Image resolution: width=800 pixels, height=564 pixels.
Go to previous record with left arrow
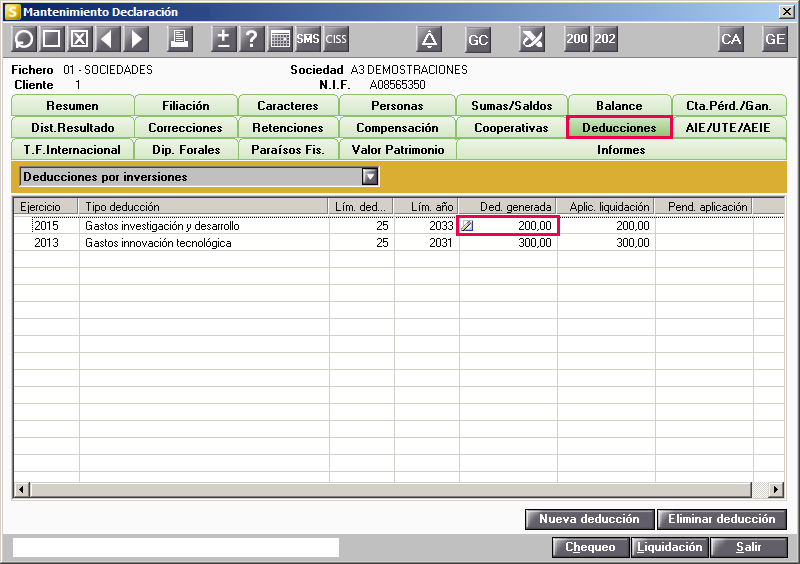click(107, 39)
